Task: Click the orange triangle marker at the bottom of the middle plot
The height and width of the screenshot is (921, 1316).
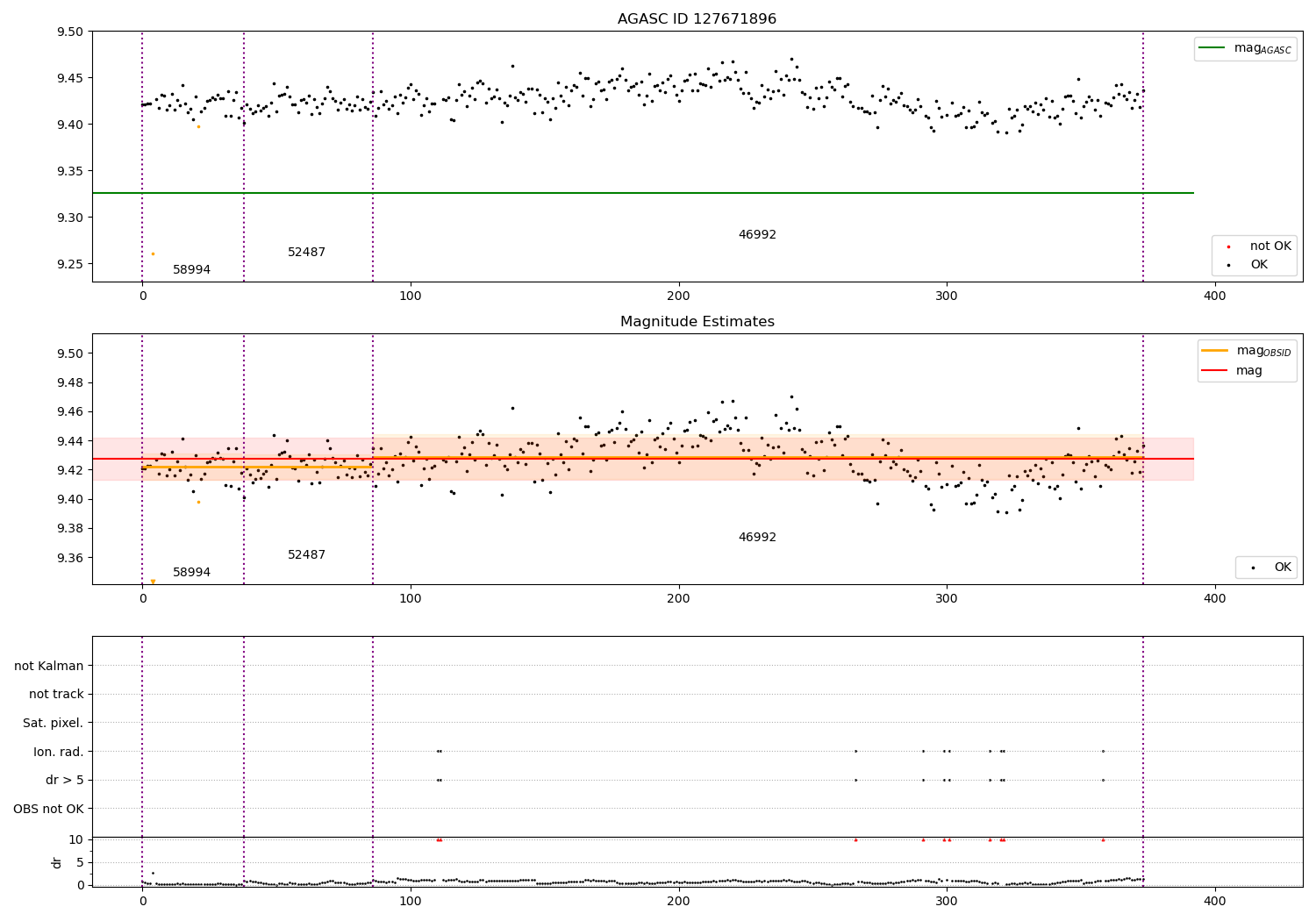Action: pyautogui.click(x=153, y=582)
